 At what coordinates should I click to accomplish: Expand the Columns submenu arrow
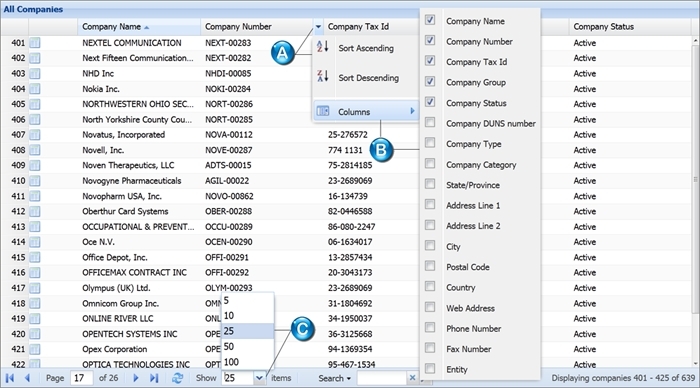click(x=412, y=111)
